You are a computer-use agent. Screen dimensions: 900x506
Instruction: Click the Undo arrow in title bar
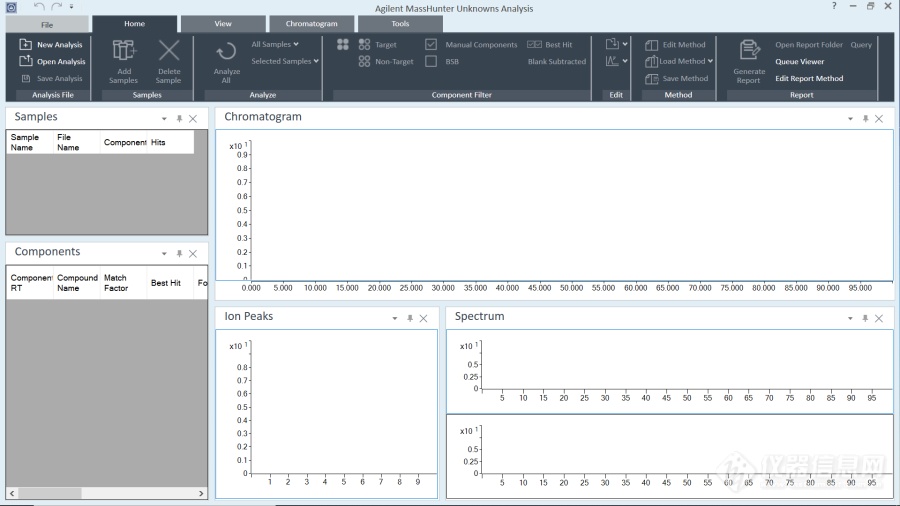38,6
